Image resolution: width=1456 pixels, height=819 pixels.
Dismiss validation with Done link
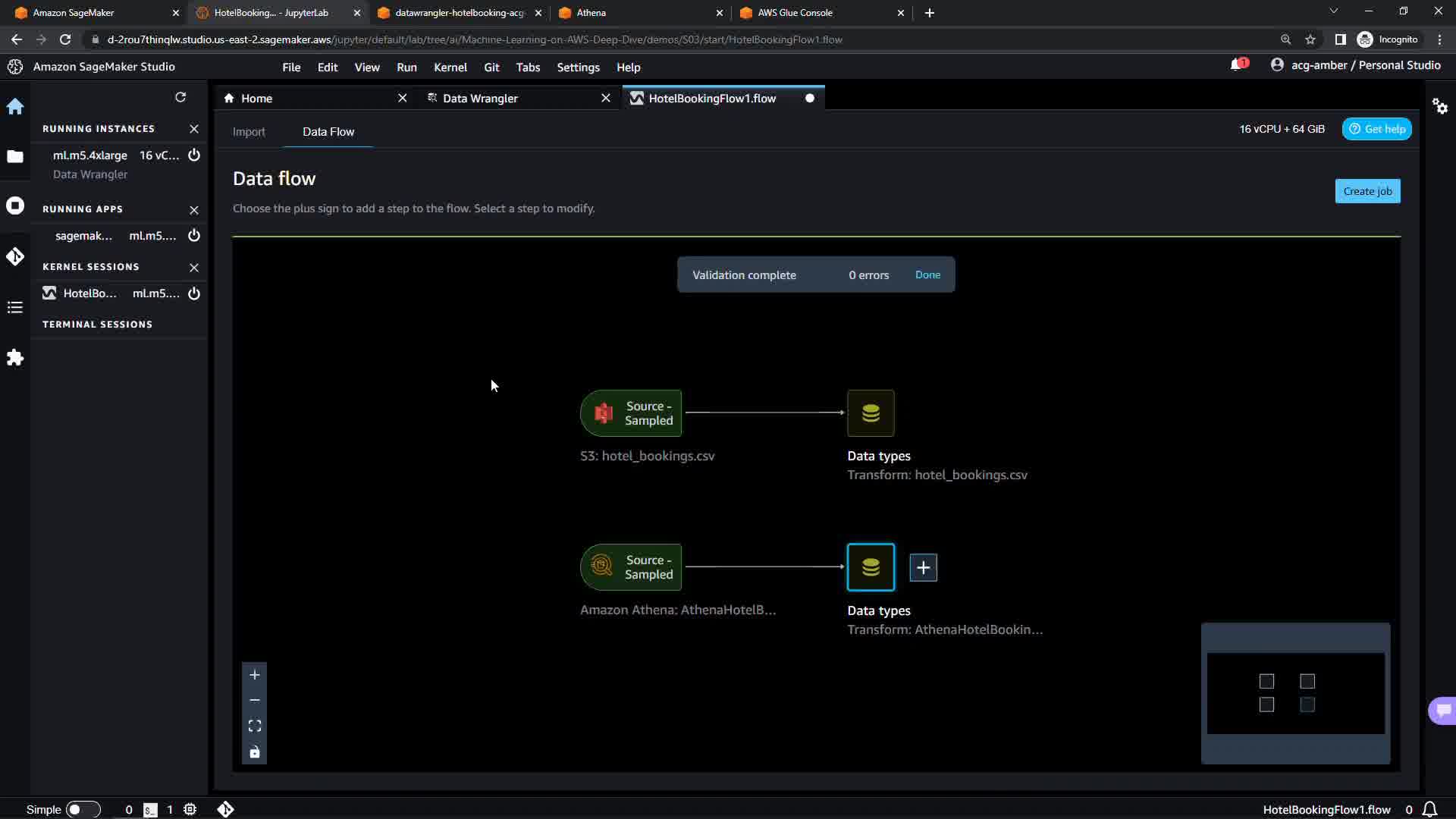pos(927,275)
